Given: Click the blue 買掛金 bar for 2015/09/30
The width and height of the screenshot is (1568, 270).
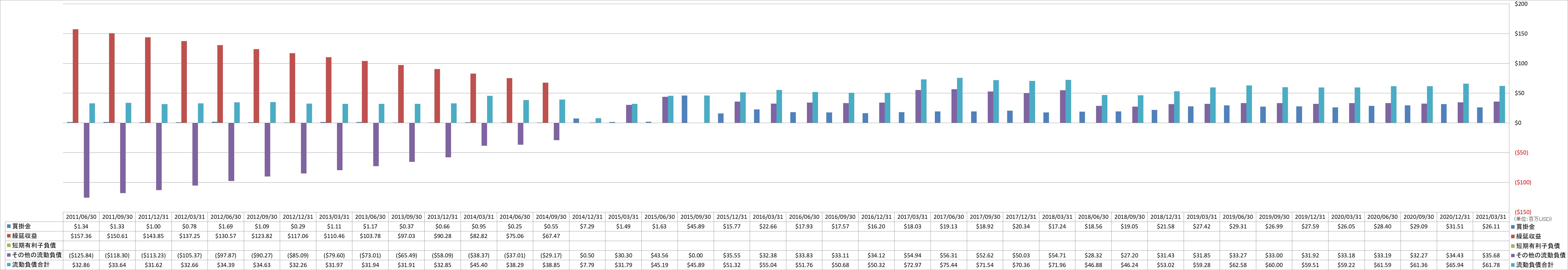Looking at the screenshot, I should point(684,109).
